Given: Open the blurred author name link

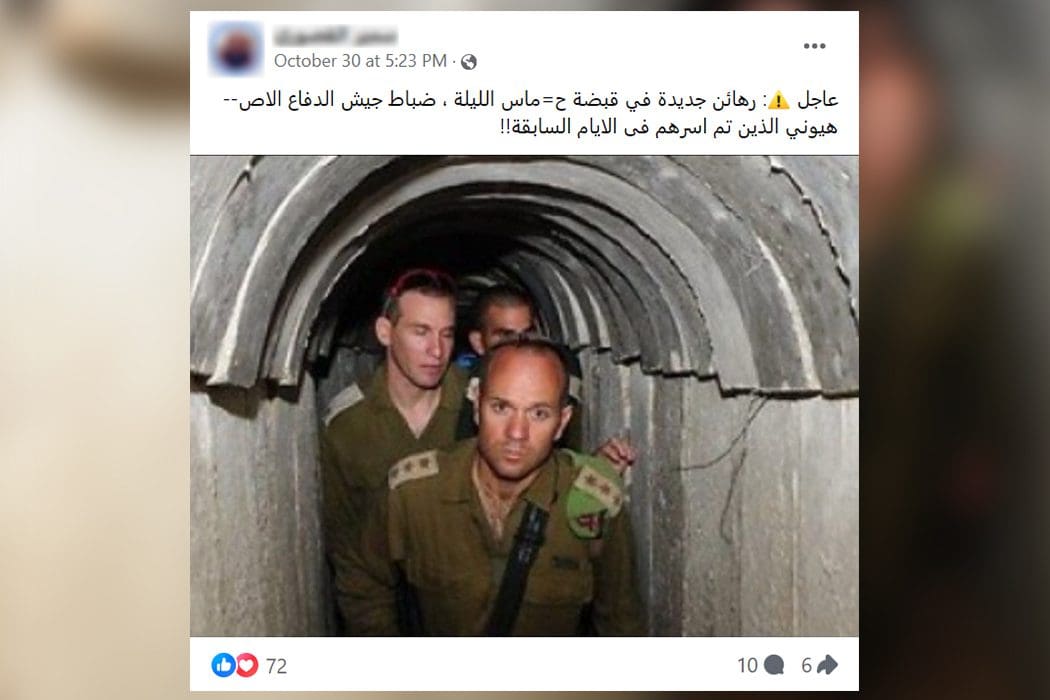Looking at the screenshot, I should (x=335, y=34).
